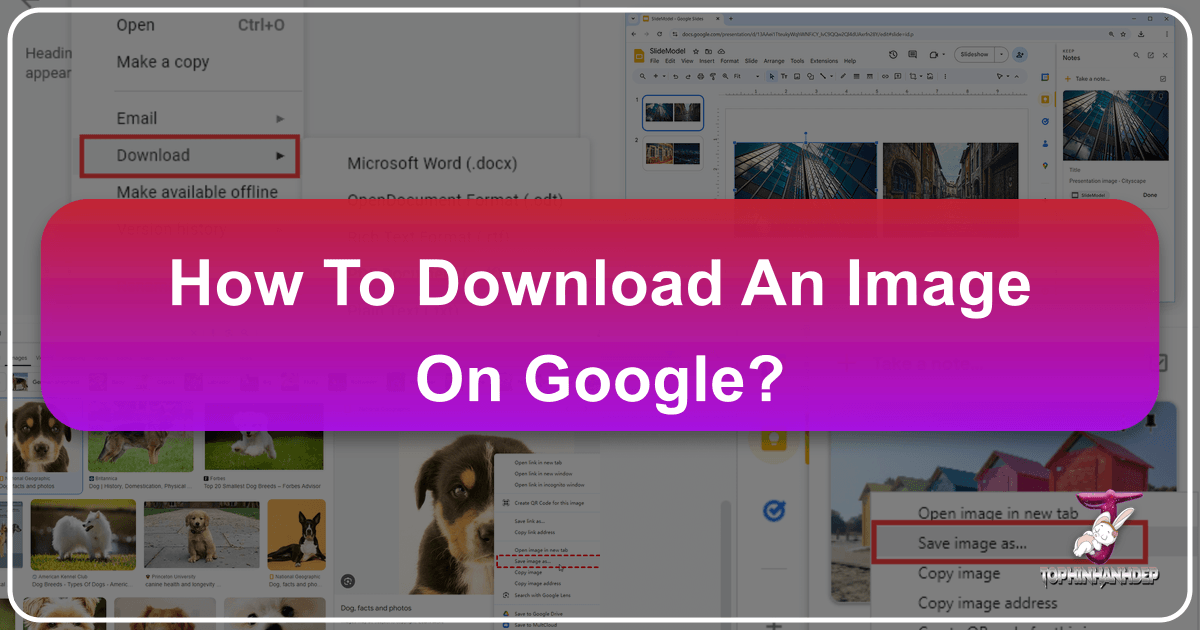Open the shape tool in the Slides toolbar
This screenshot has height=630, width=1200.
point(810,75)
